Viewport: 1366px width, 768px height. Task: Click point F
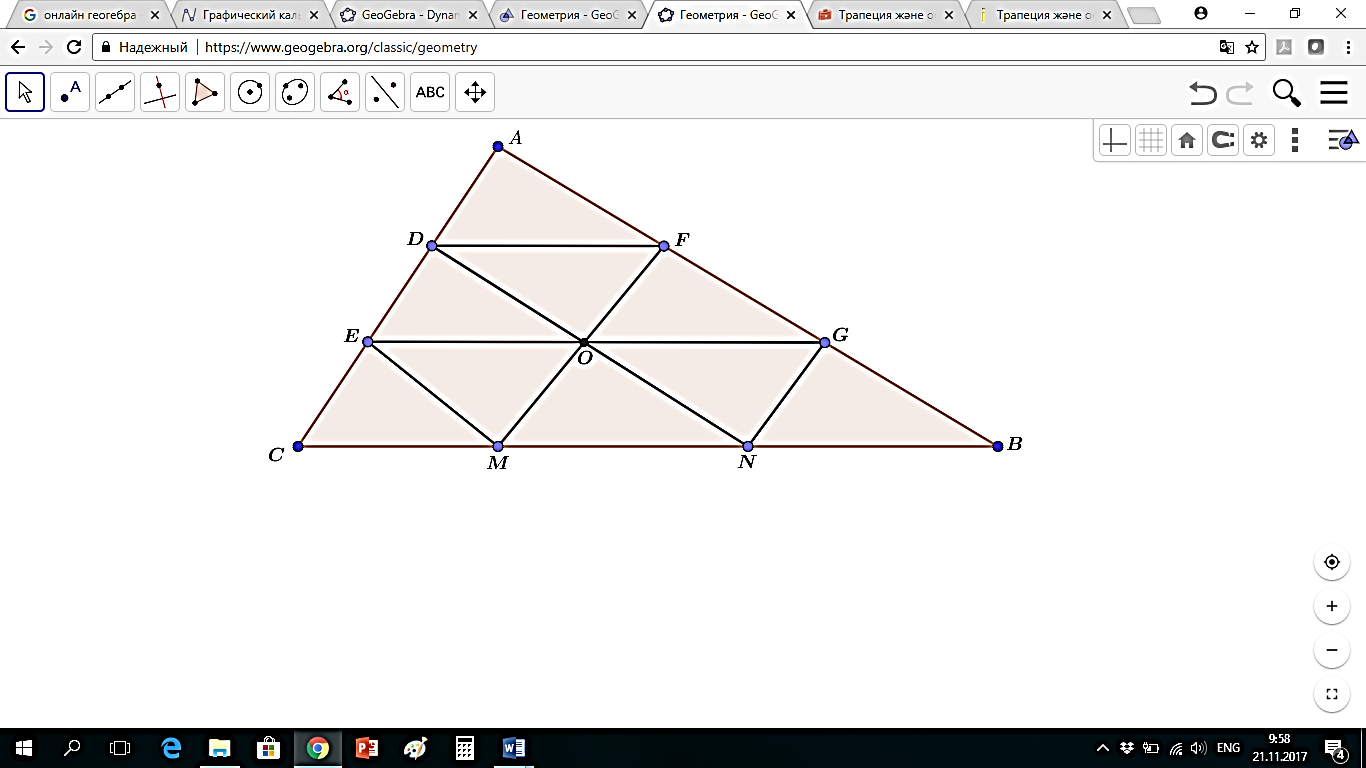[x=664, y=246]
